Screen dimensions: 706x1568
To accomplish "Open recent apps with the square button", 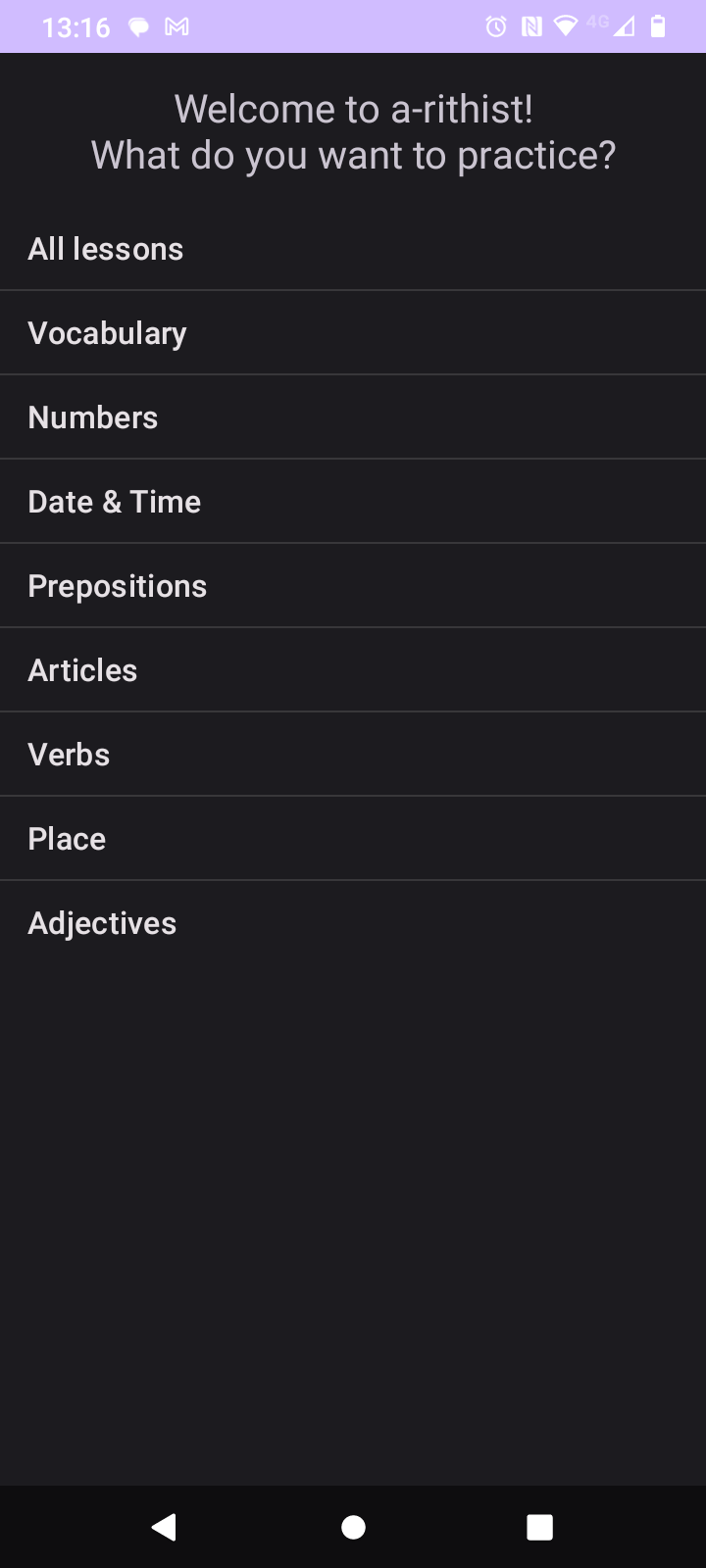I will click(539, 1527).
